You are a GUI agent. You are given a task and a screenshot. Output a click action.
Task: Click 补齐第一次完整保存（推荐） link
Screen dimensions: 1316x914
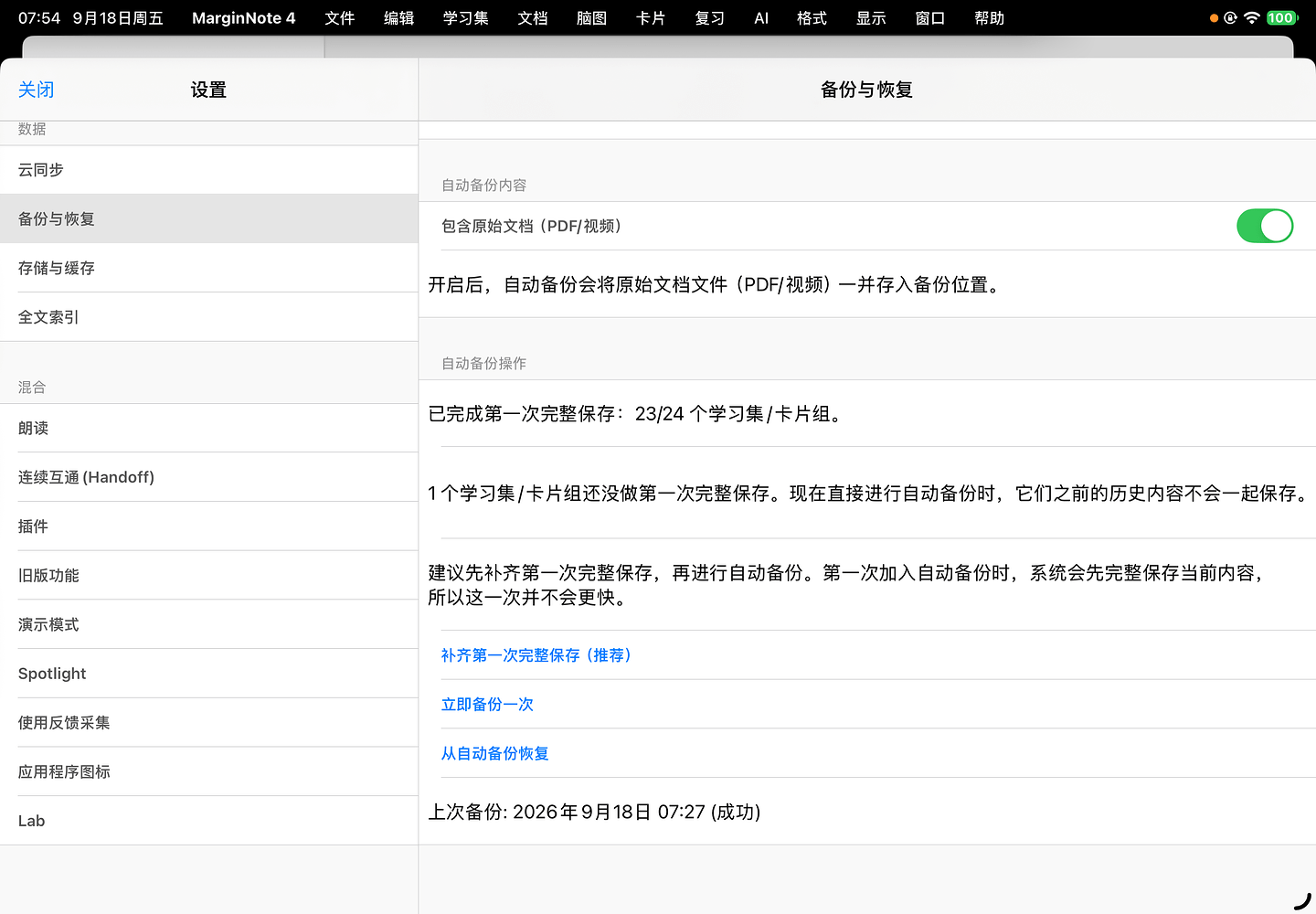536,655
